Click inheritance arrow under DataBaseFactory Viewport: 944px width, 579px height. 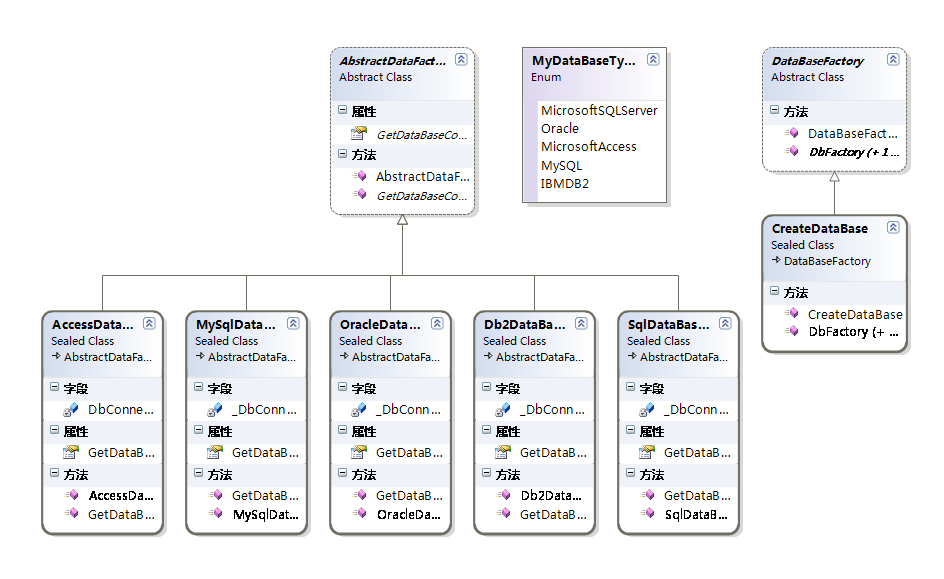(834, 177)
